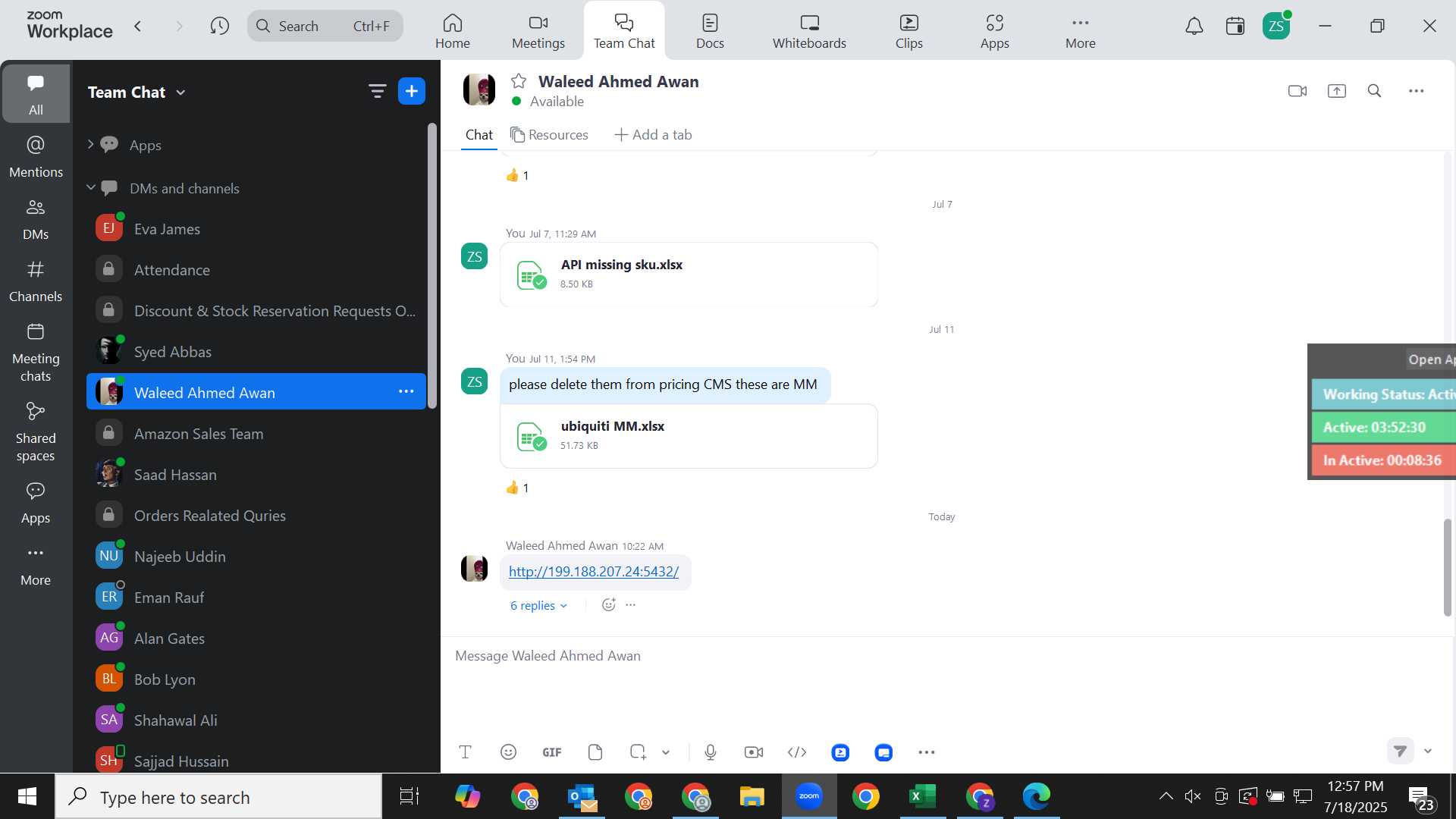1456x819 pixels.
Task: Click the send message button
Action: click(x=1401, y=751)
